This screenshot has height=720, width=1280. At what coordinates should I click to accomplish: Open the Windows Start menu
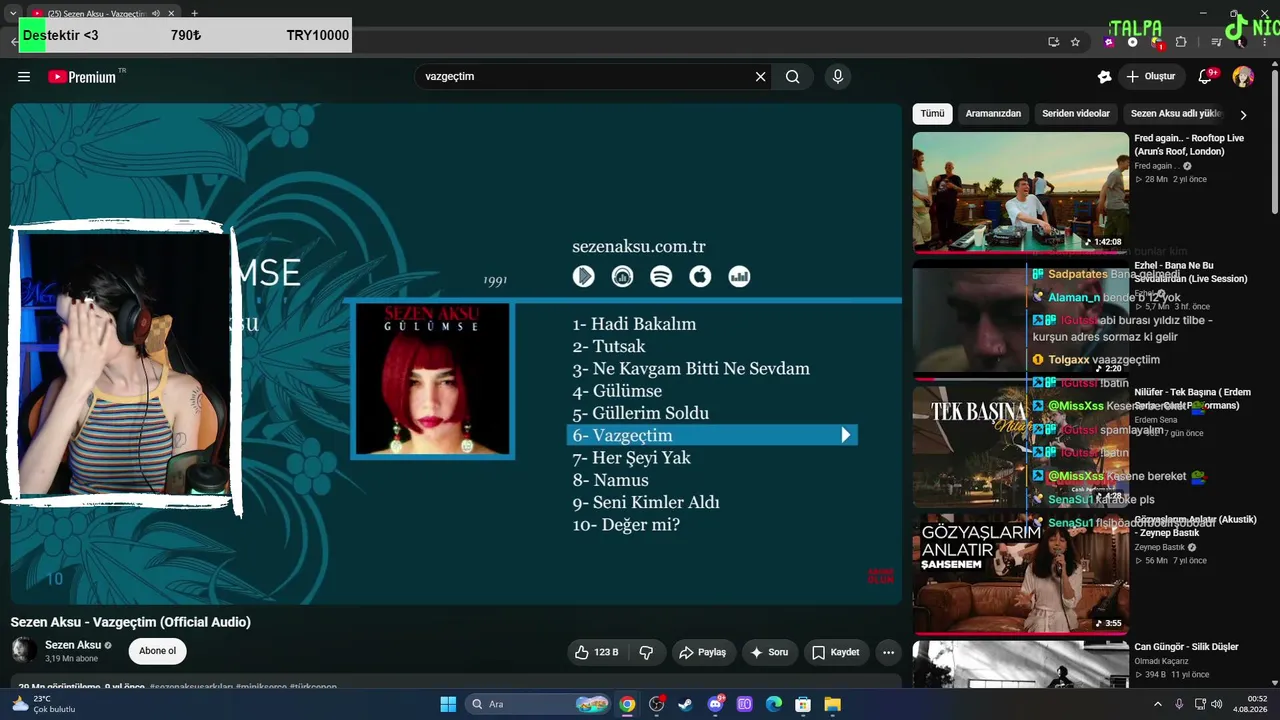click(448, 704)
